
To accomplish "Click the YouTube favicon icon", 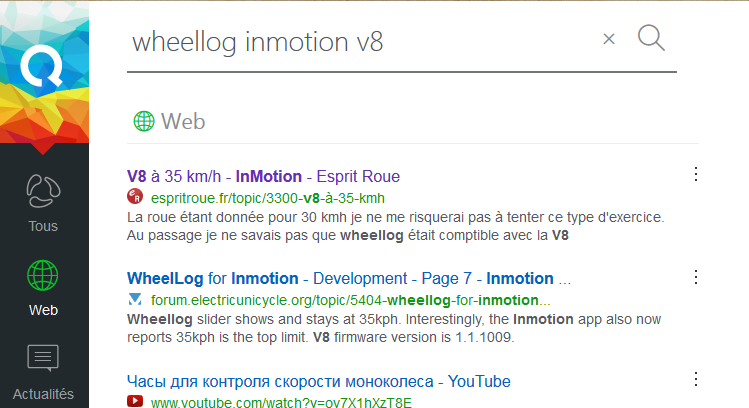I will 135,401.
